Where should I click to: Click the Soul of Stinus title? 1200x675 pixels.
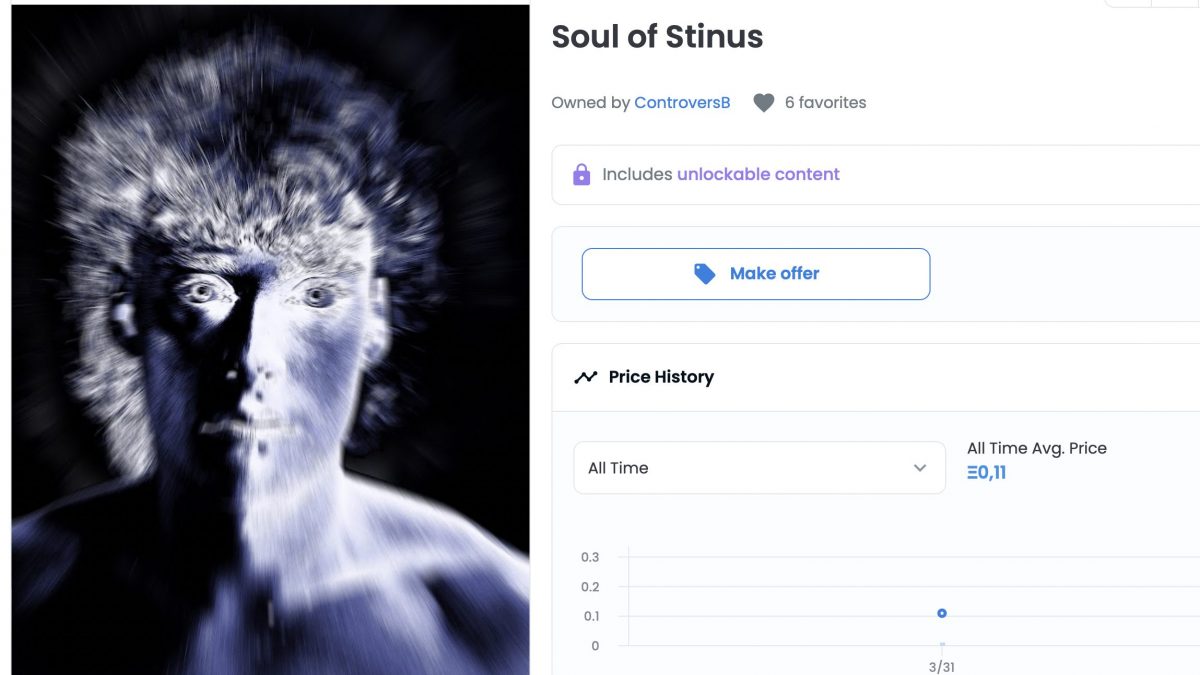pyautogui.click(x=657, y=37)
